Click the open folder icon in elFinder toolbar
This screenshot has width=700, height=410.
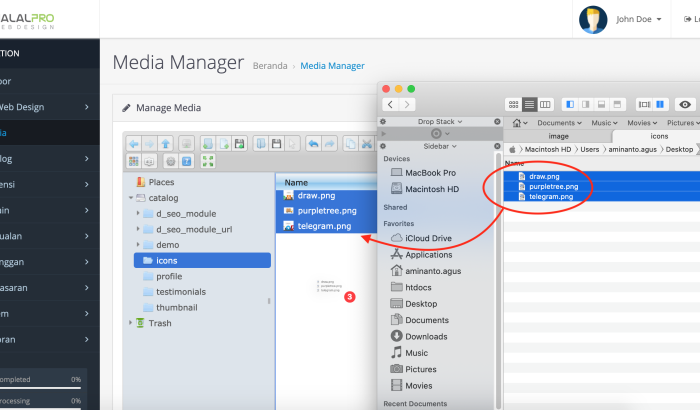pyautogui.click(x=261, y=144)
